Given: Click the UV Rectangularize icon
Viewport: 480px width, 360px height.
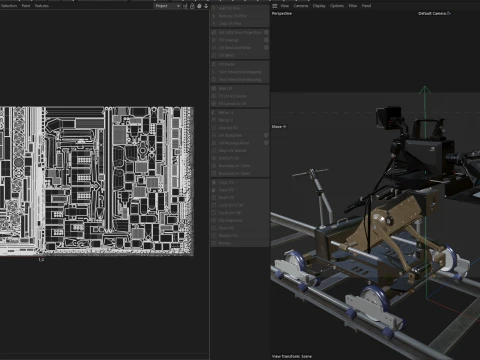Looking at the screenshot, I should 214,143.
